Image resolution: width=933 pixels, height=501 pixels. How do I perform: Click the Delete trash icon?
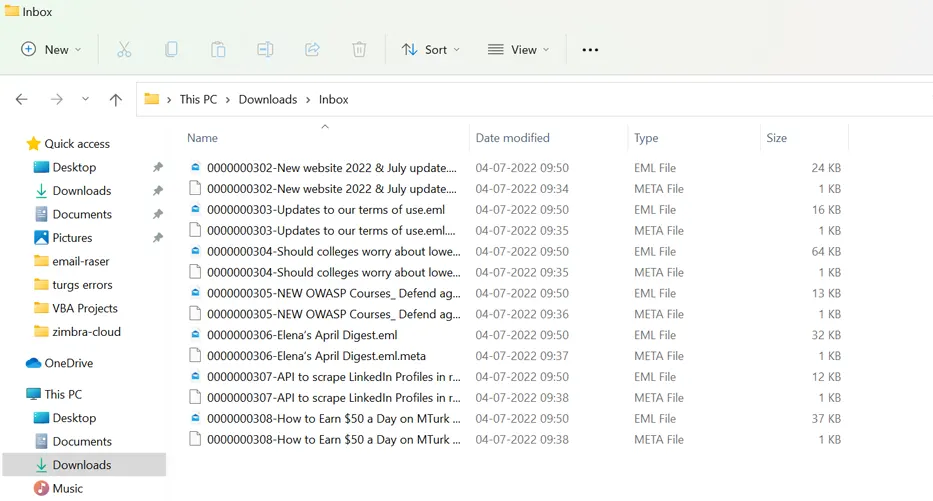359,49
